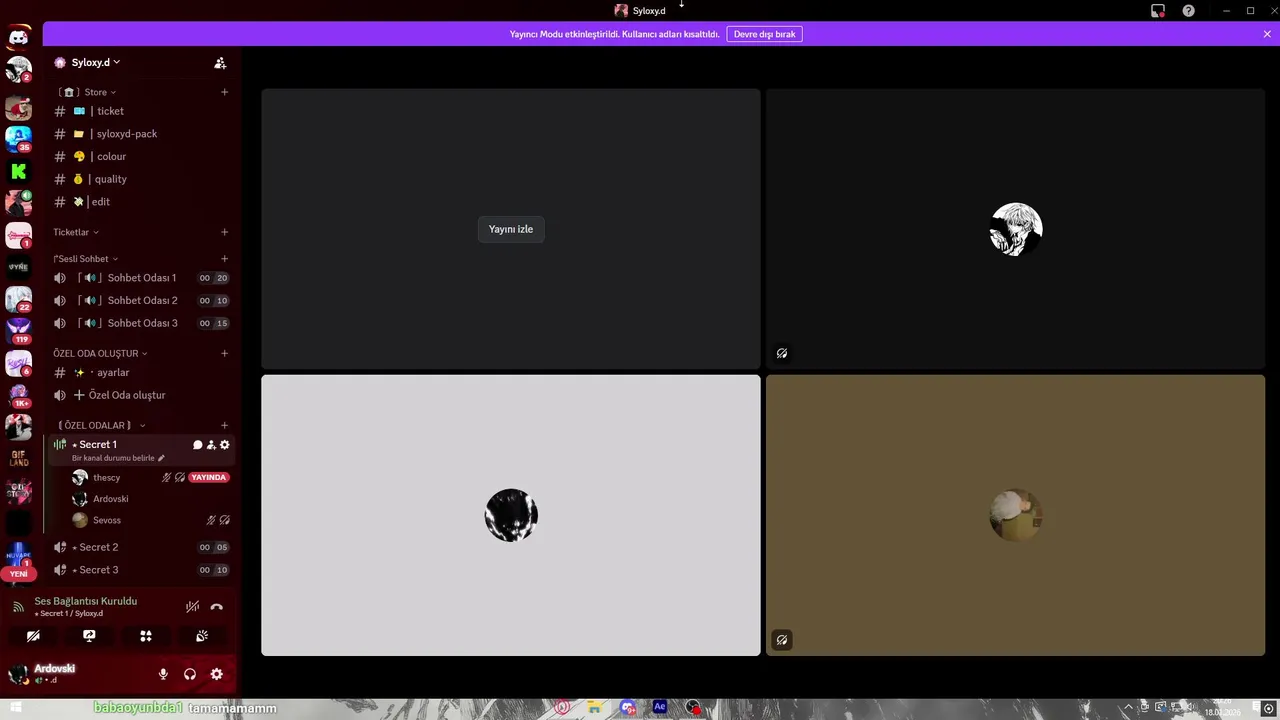Click the voice connection signal icon

point(18,607)
